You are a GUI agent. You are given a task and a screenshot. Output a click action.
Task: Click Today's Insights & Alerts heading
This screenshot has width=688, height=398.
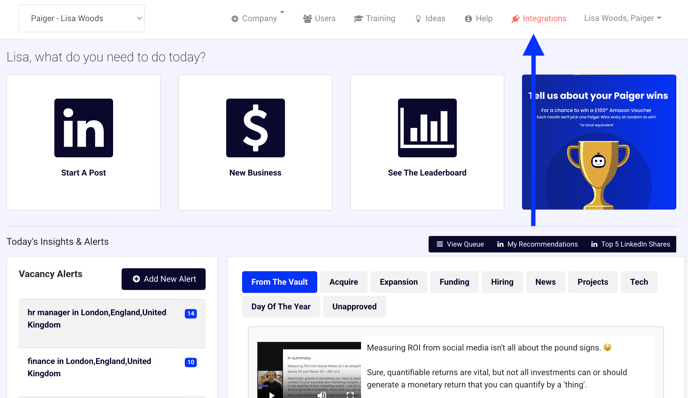pyautogui.click(x=57, y=242)
